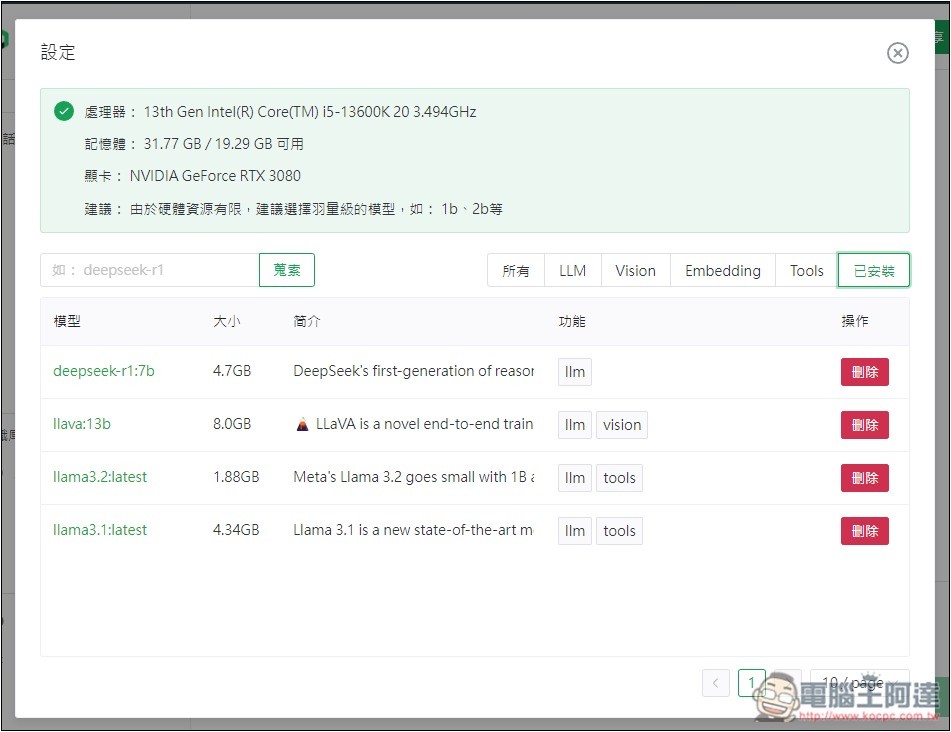Delete the llama3.2:latest model

coord(864,478)
